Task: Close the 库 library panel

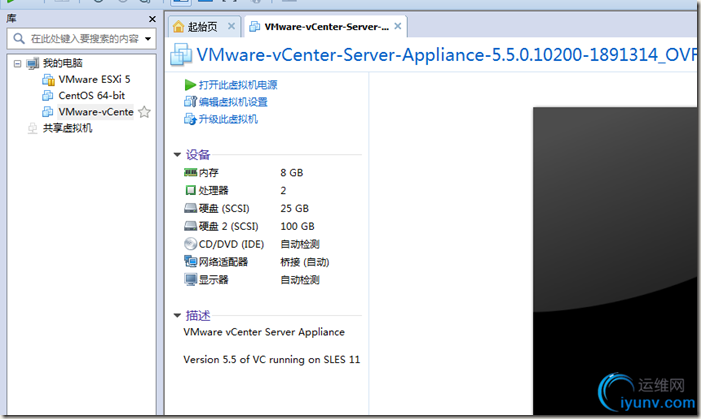Action: [x=152, y=19]
